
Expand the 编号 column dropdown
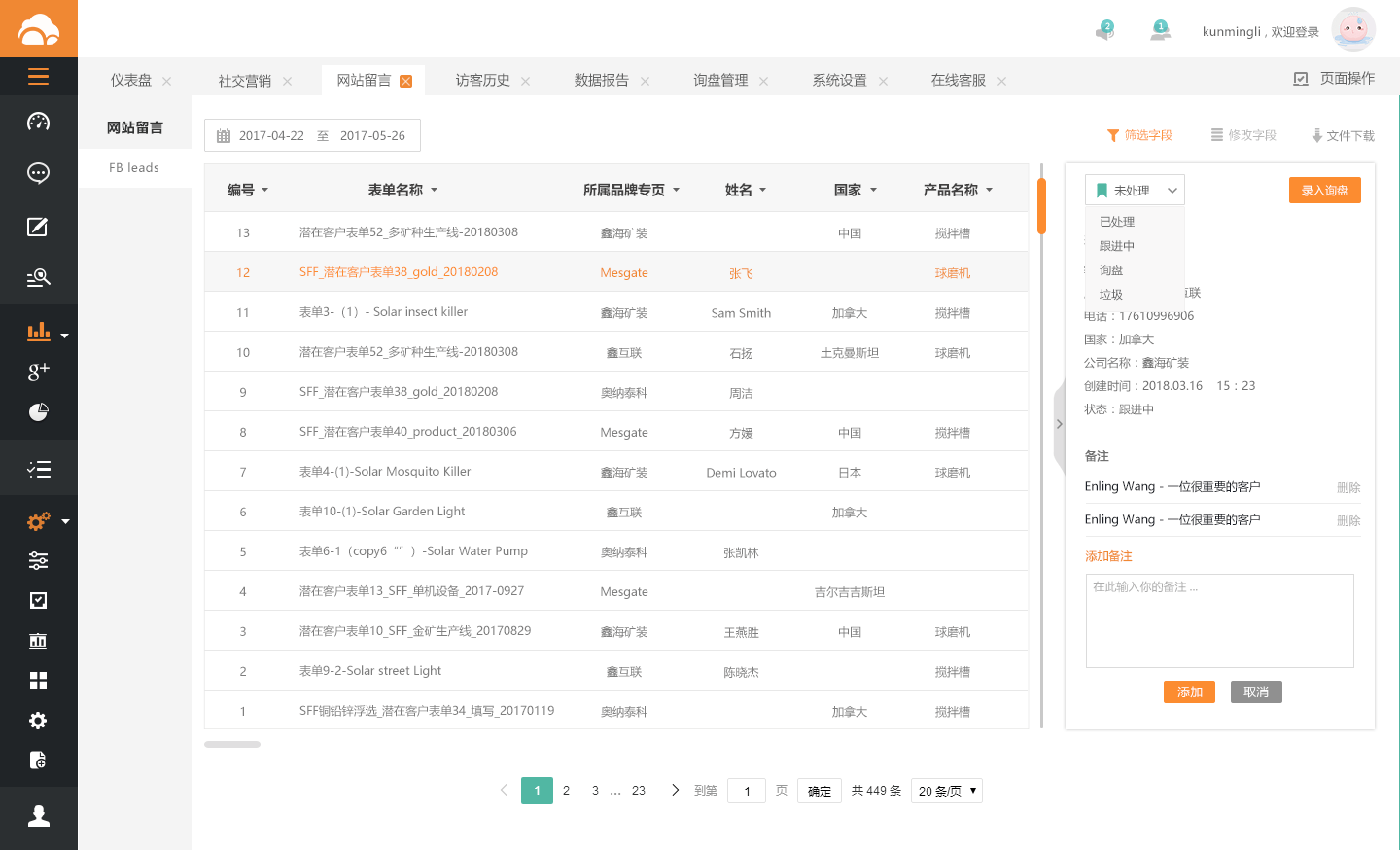264,191
